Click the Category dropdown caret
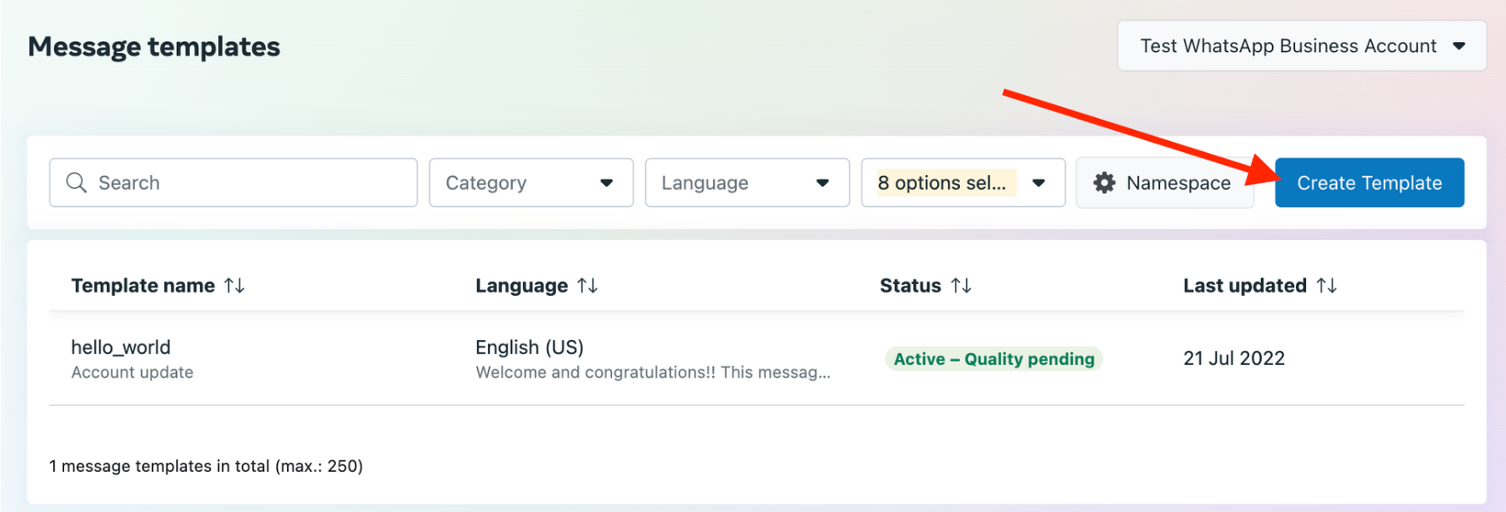Screen dimensions: 1506x512 click(606, 183)
